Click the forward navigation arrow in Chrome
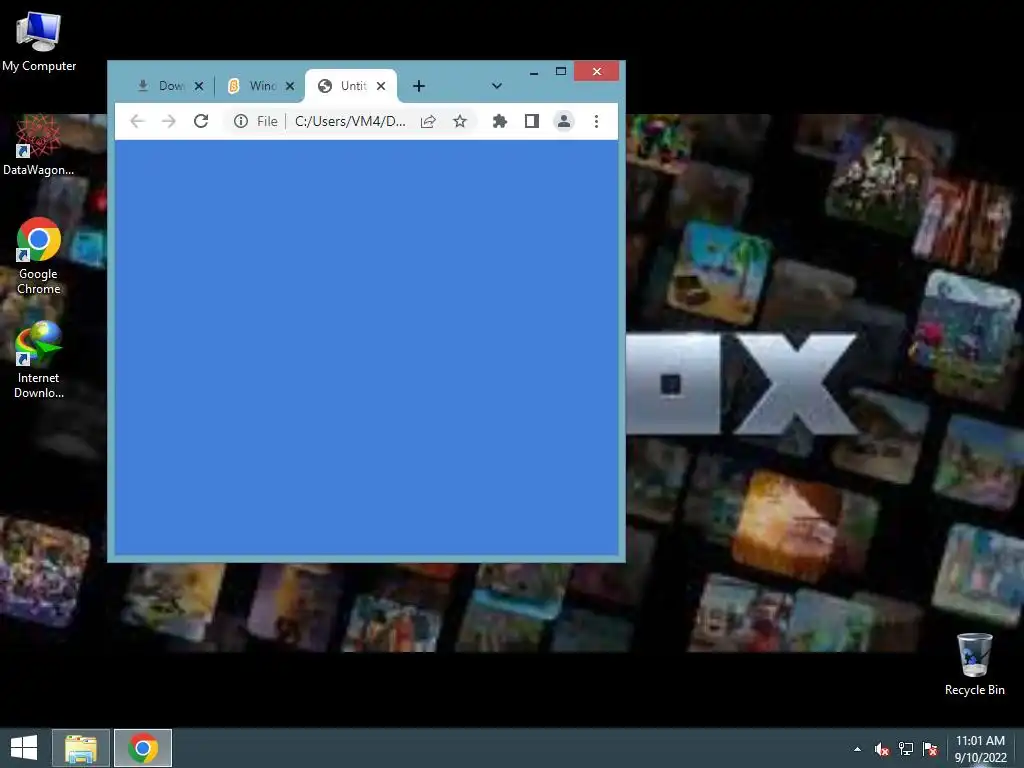Viewport: 1024px width, 768px height. (169, 121)
